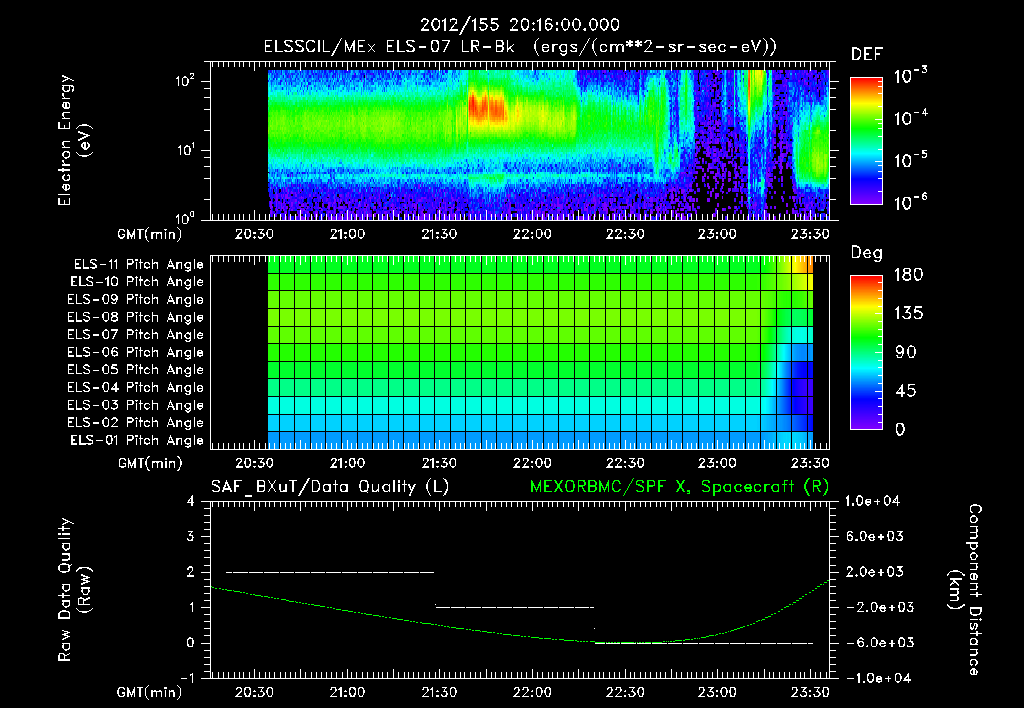Viewport: 1024px width, 708px height.
Task: Click the 'Deg' colorbar heading
Action: click(x=867, y=253)
